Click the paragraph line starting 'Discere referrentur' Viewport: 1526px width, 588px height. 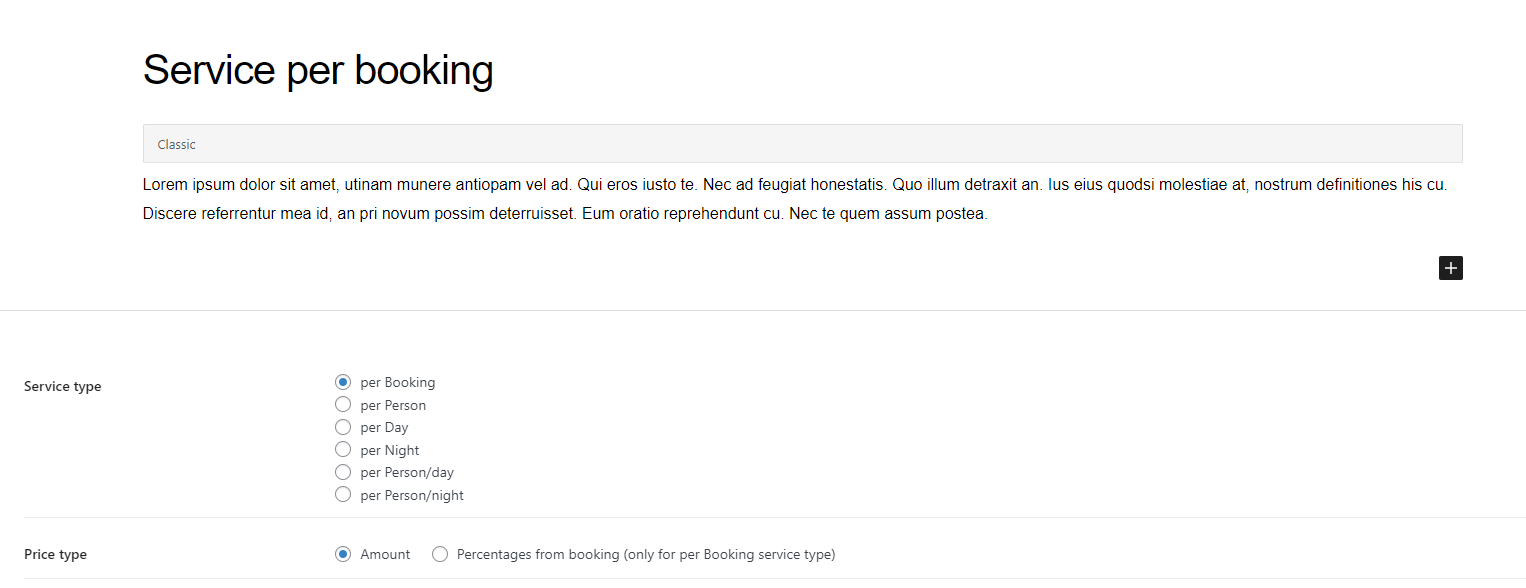[565, 213]
